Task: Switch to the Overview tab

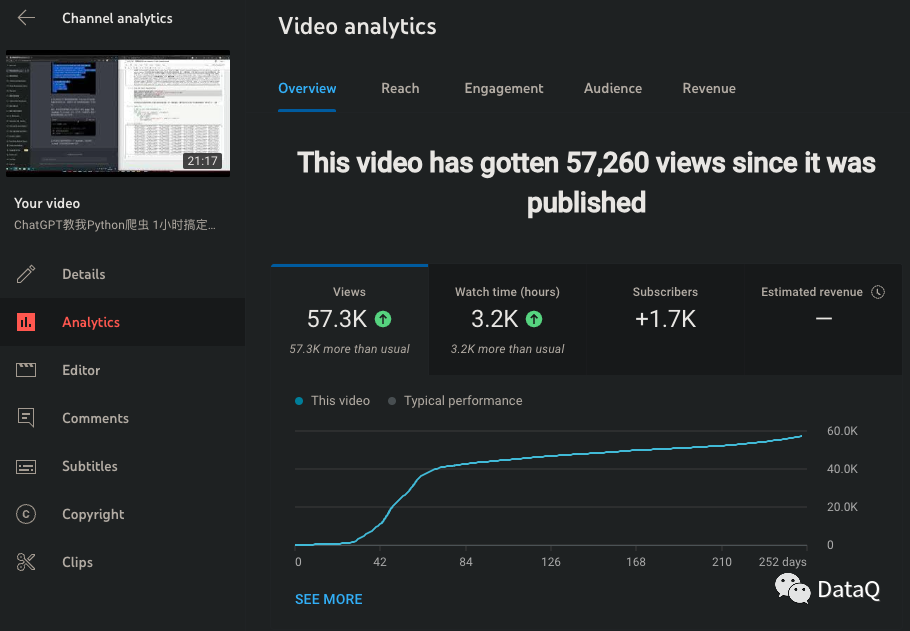Action: coord(307,88)
